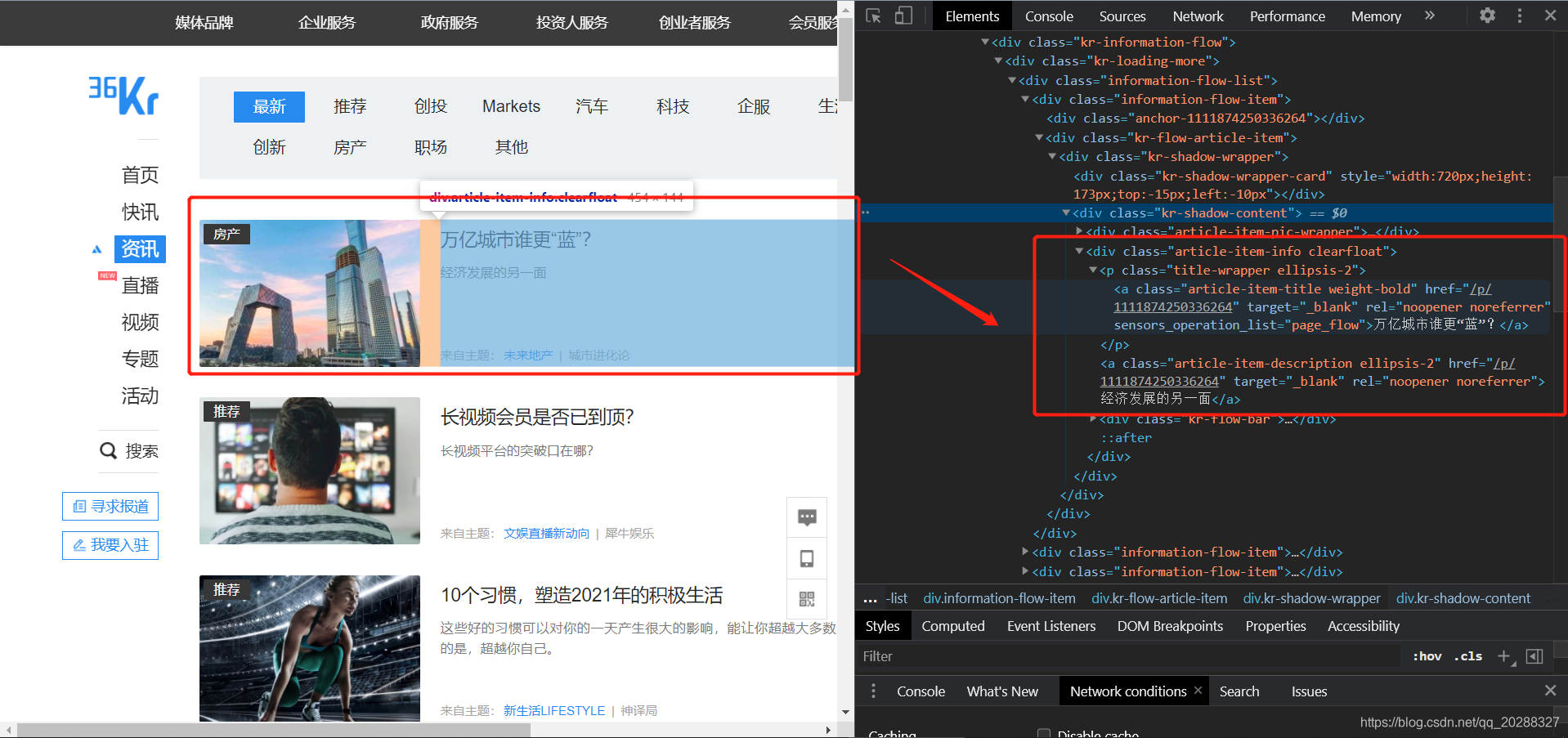Switch to the Console tab

click(1049, 16)
